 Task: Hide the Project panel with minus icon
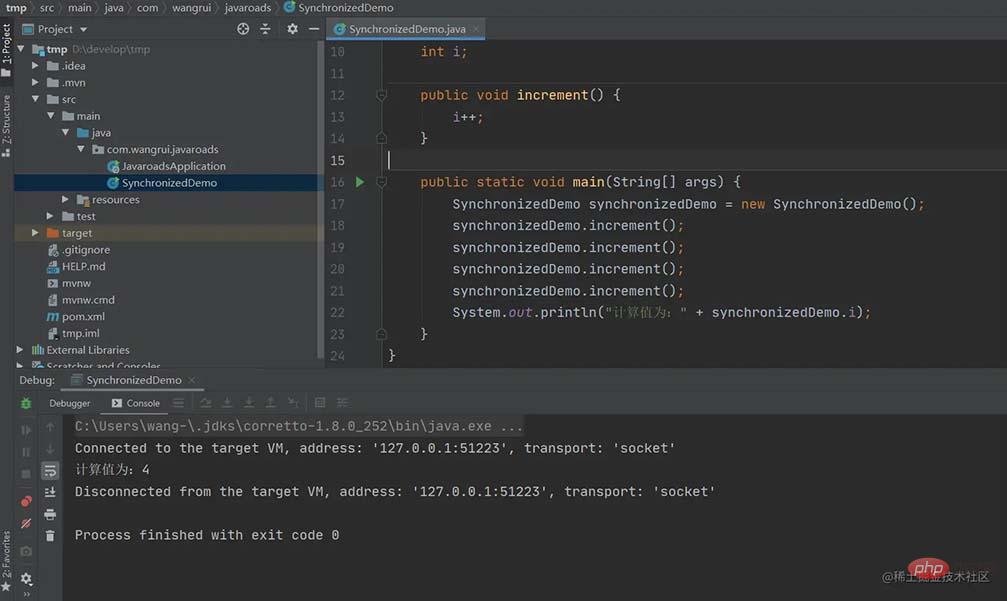pos(313,29)
